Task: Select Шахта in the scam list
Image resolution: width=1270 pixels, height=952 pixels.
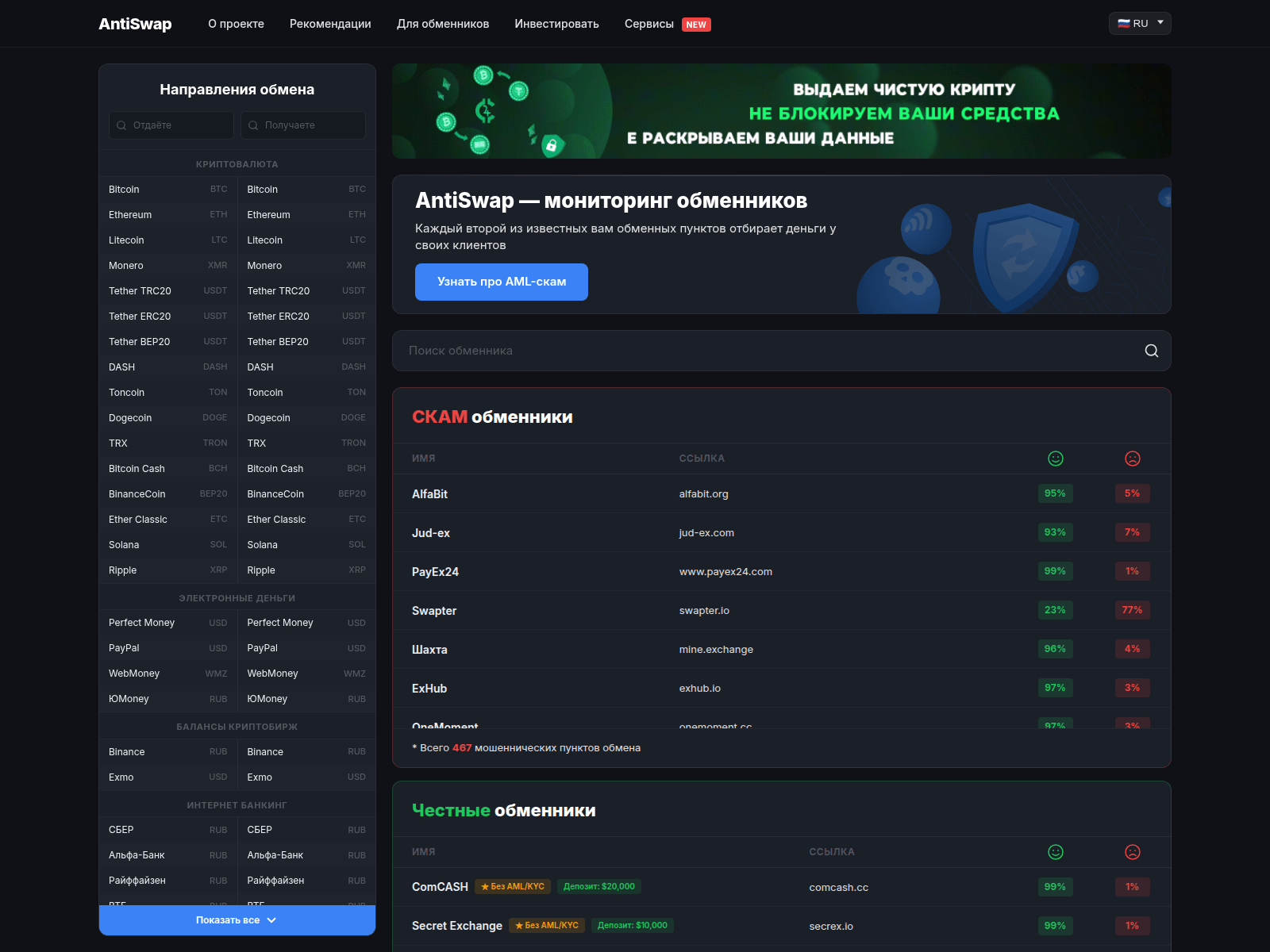Action: (429, 650)
